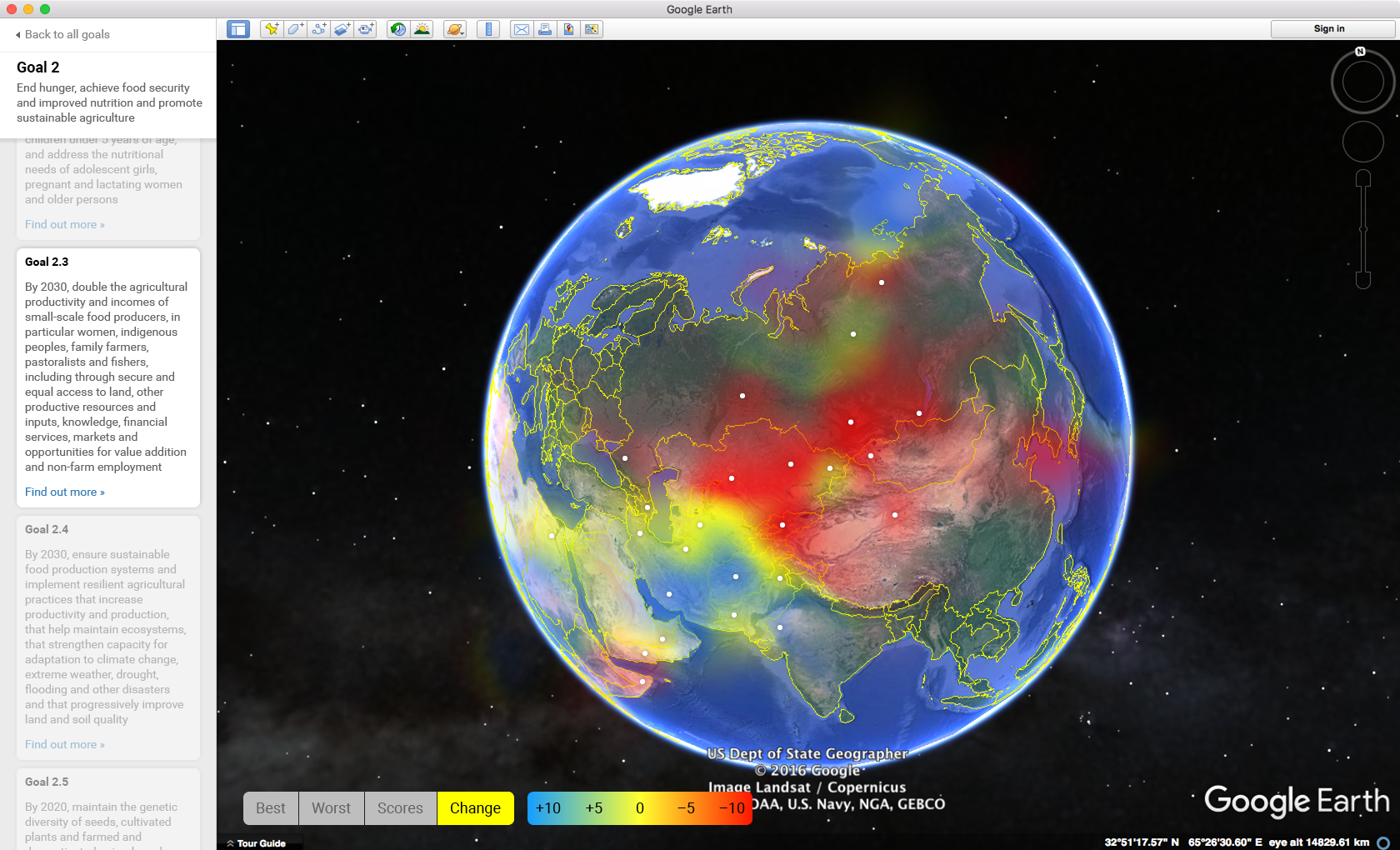1400x850 pixels.
Task: Select the Change tab
Action: [476, 808]
